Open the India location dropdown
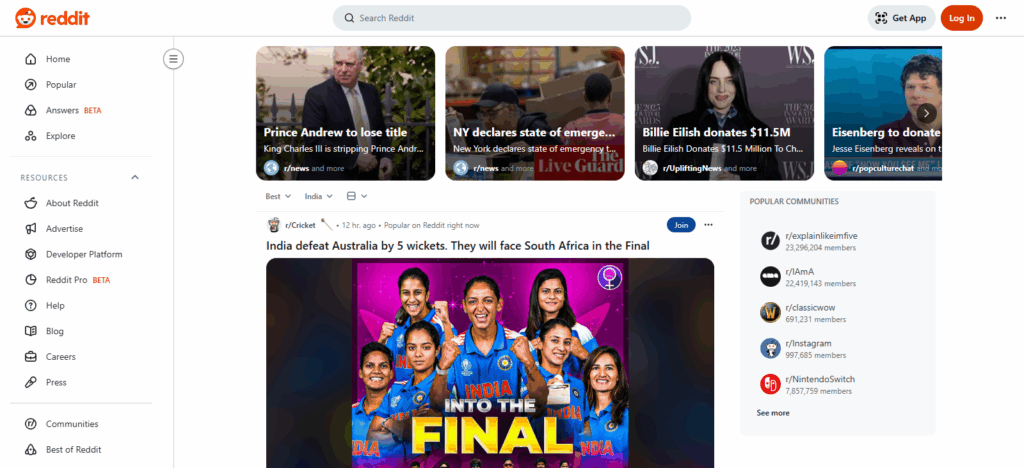The image size is (1024, 468). point(319,196)
